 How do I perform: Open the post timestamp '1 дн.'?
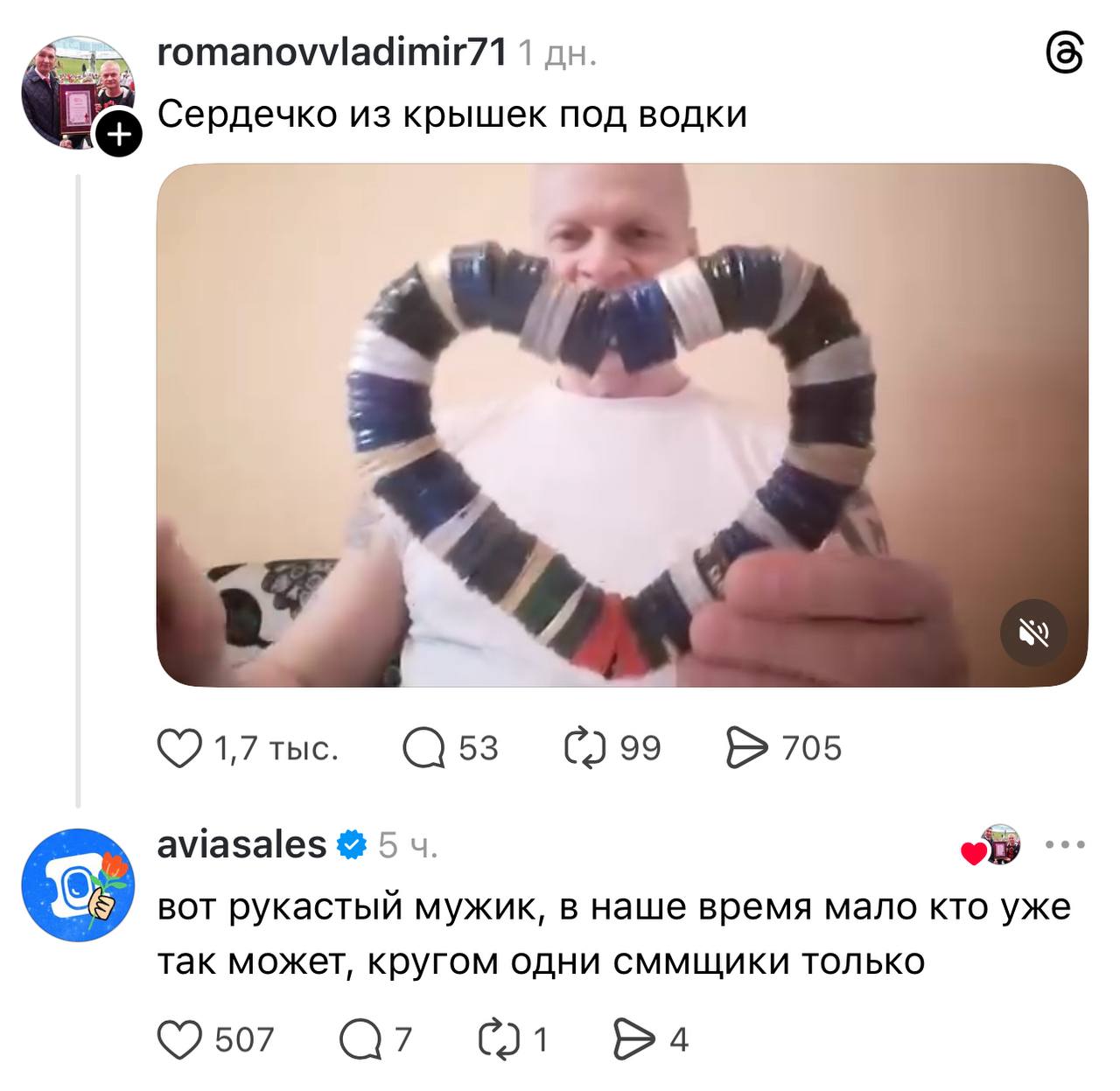tap(558, 55)
